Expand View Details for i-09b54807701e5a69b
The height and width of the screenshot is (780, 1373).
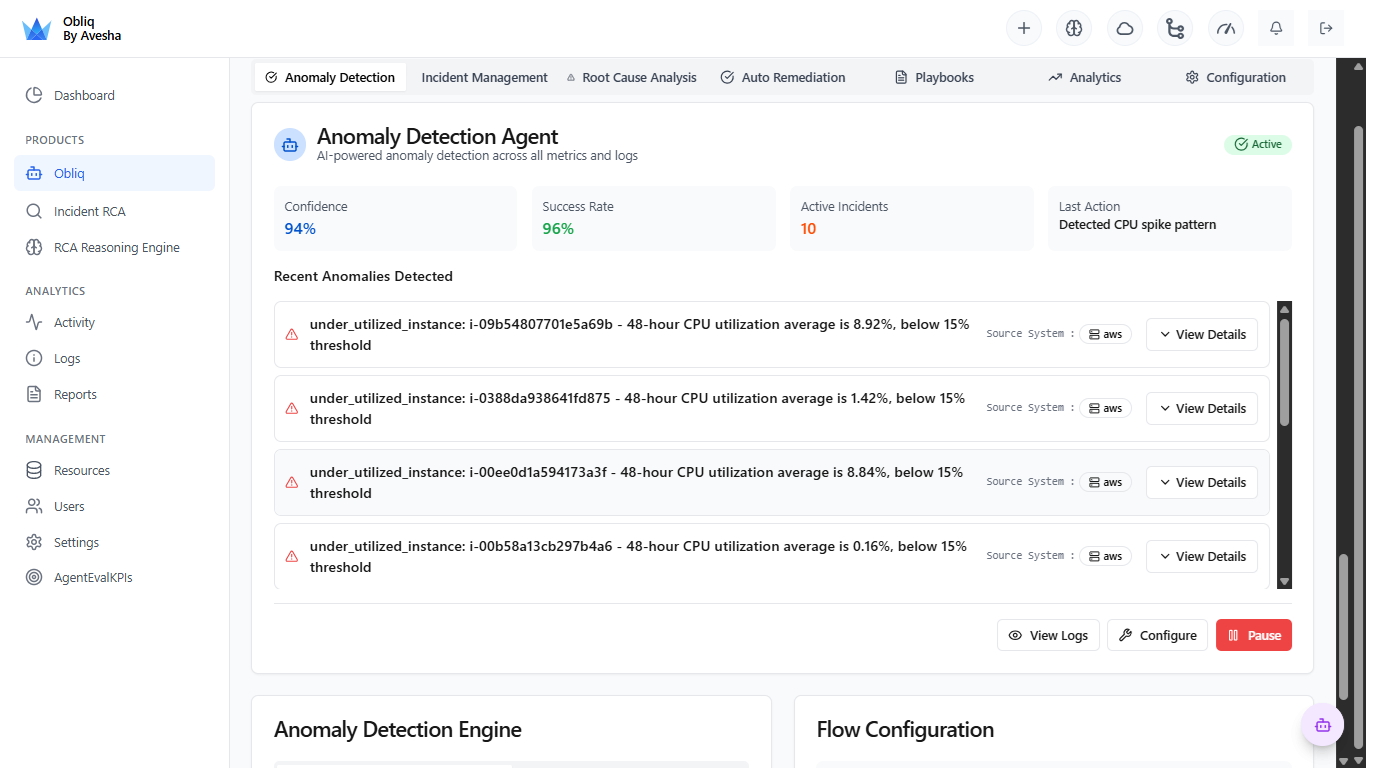(x=1202, y=335)
